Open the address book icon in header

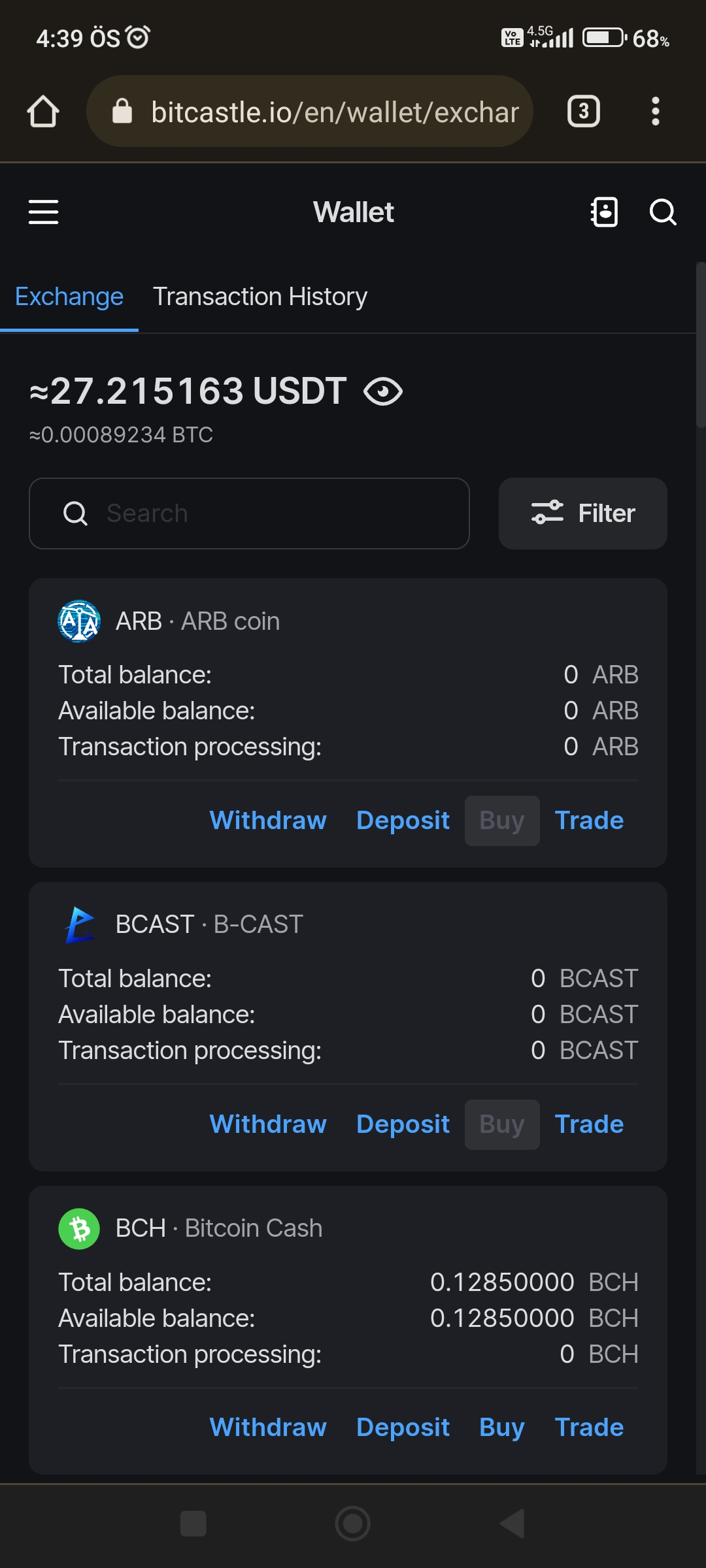604,212
